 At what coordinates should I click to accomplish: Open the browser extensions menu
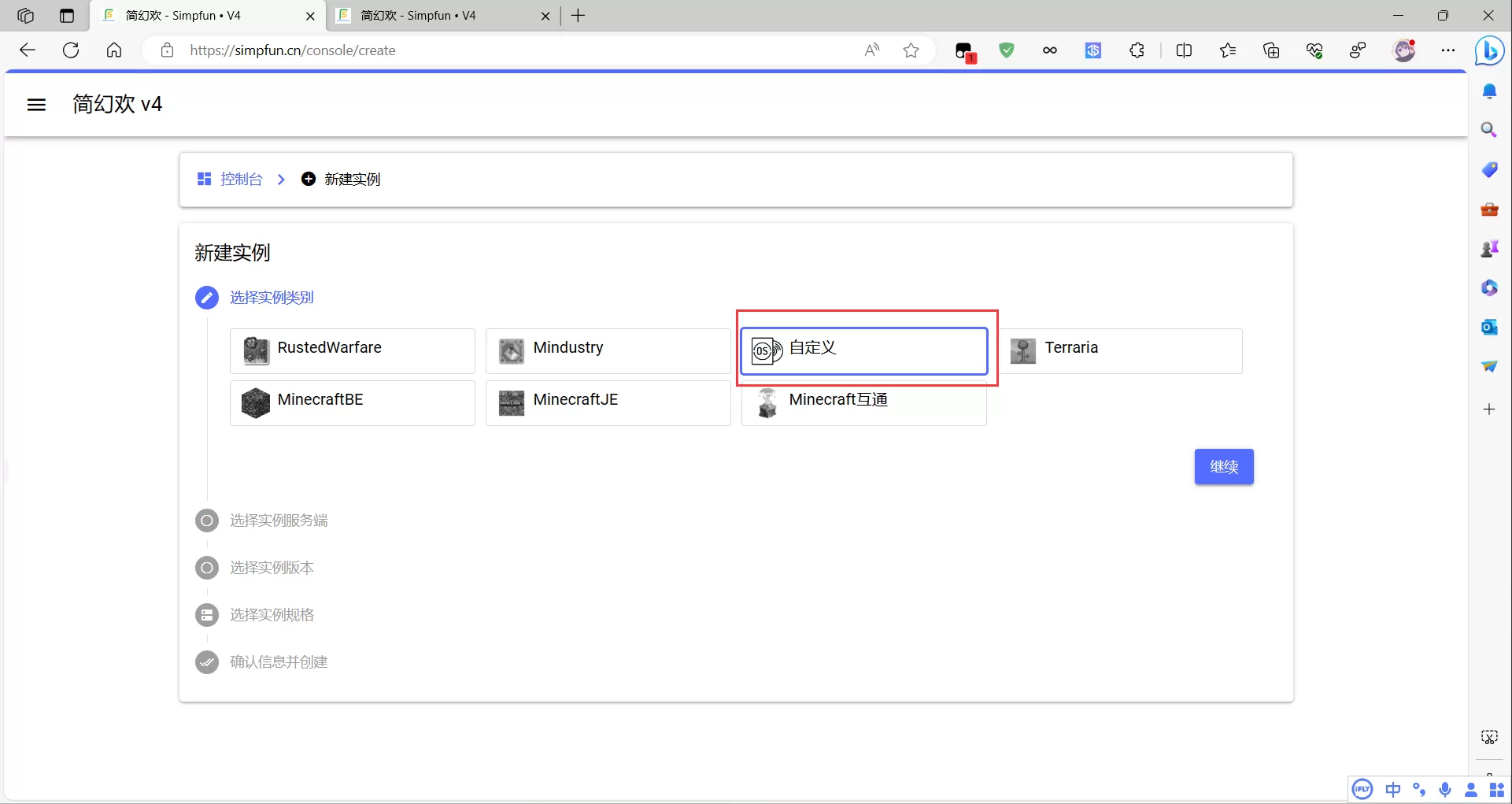[1137, 50]
